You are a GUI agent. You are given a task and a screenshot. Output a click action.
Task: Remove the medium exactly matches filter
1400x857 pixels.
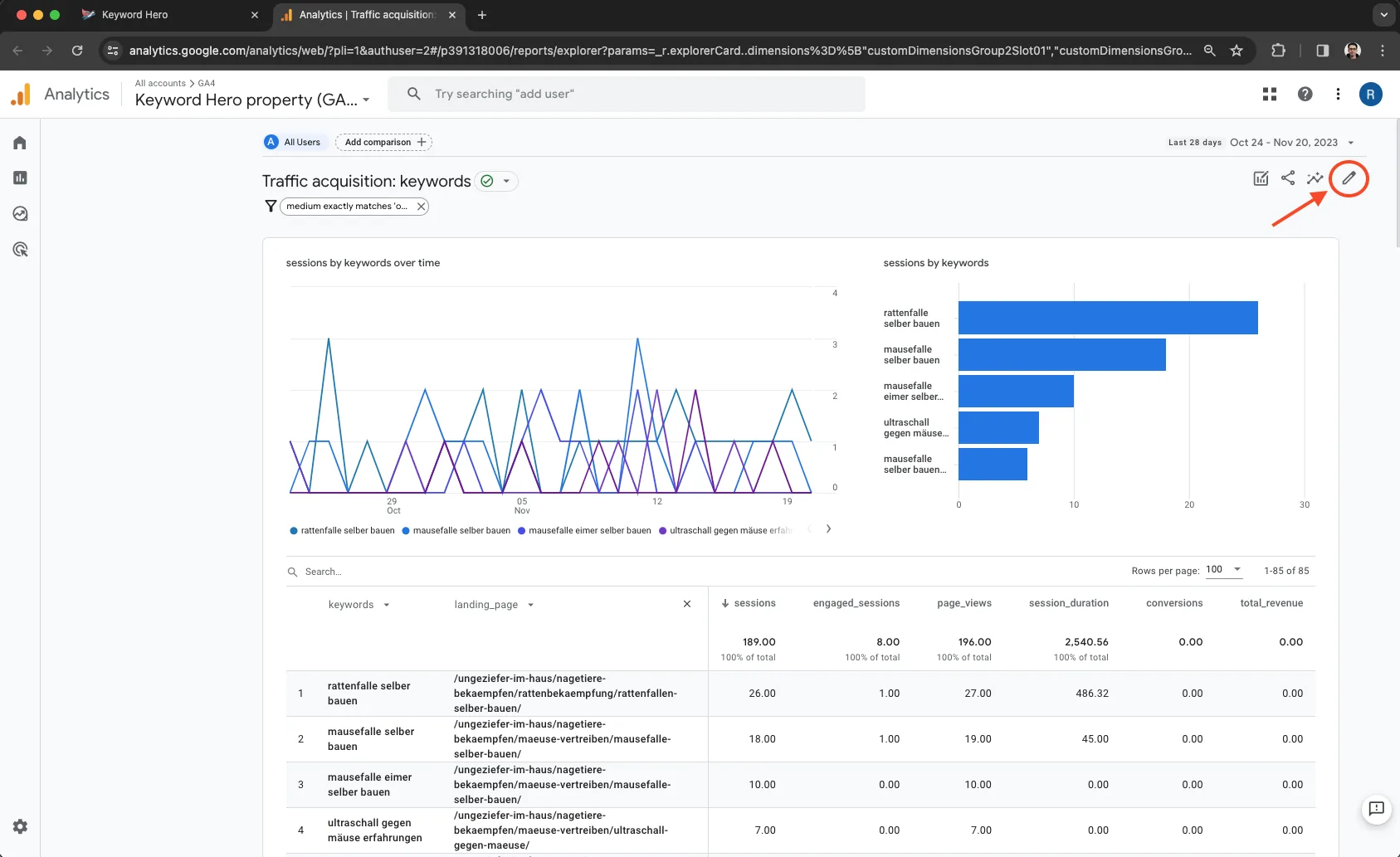pyautogui.click(x=421, y=206)
